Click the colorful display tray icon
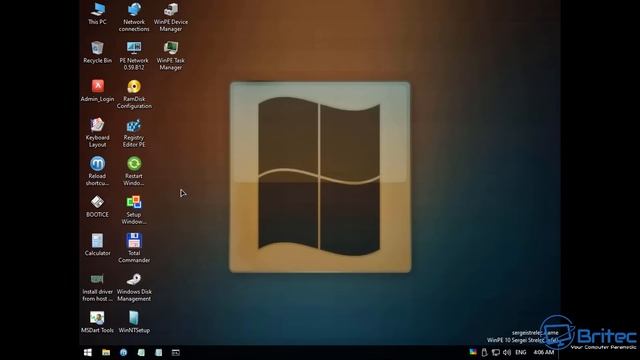The image size is (640, 360). [473, 352]
